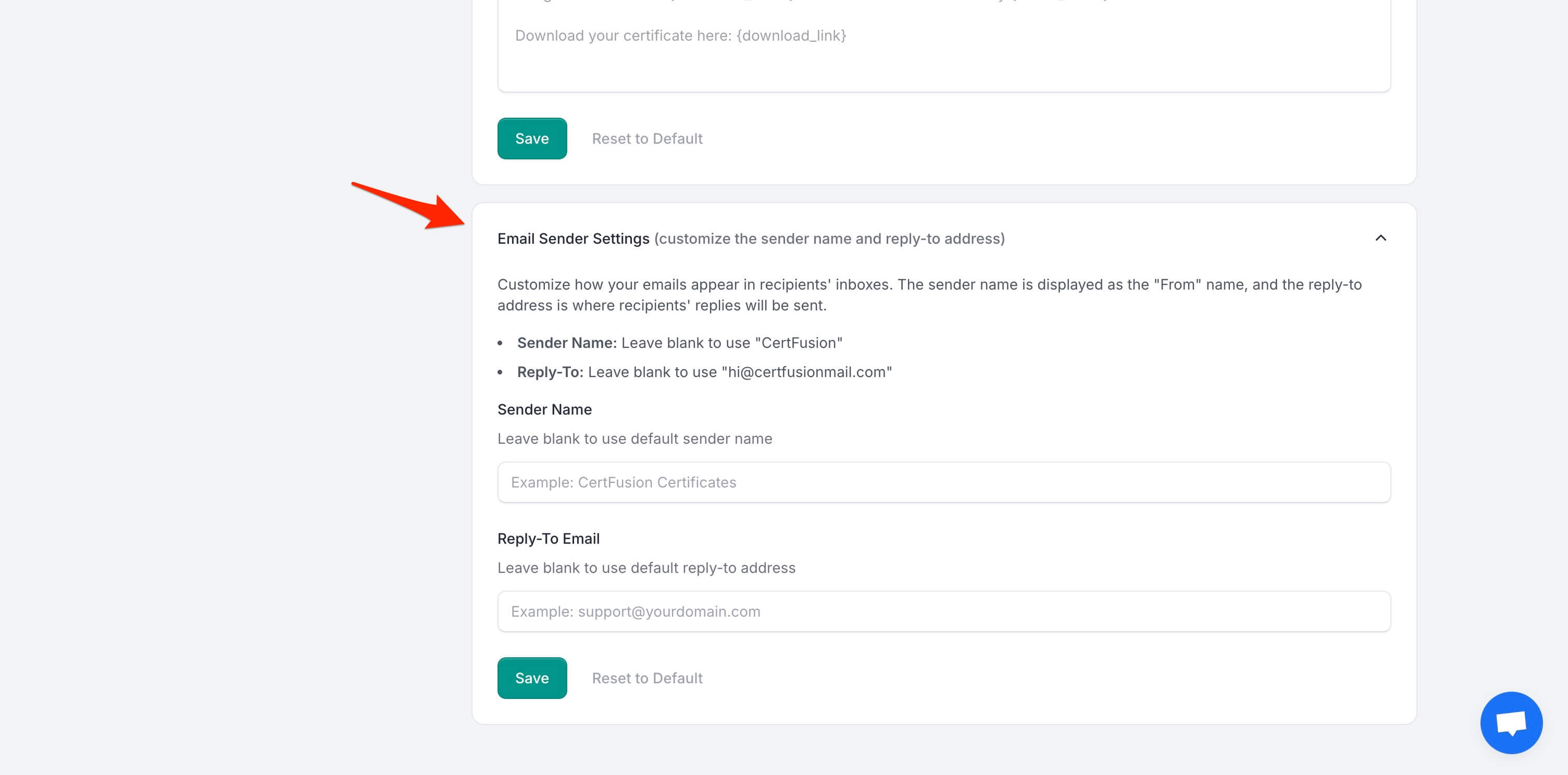Reset sender settings to default
This screenshot has height=775, width=1568.
(646, 678)
